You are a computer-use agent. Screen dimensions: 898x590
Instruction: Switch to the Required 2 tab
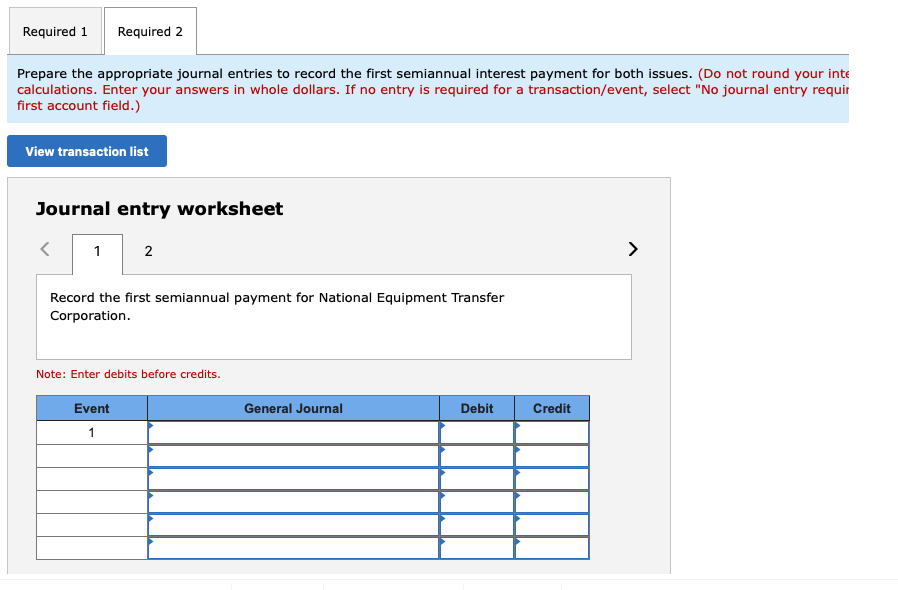click(x=150, y=30)
